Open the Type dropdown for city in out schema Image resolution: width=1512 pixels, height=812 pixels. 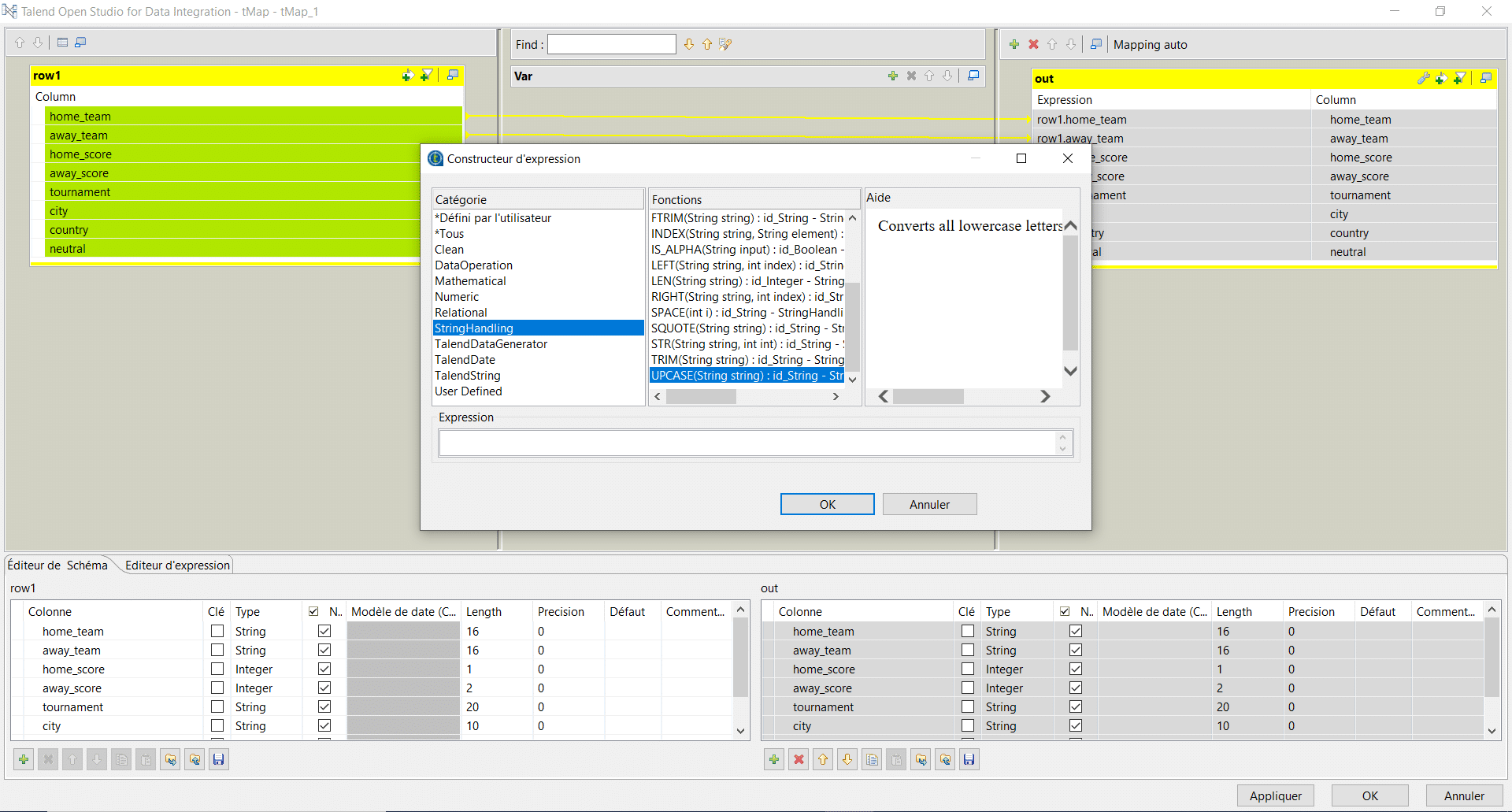tap(1016, 725)
